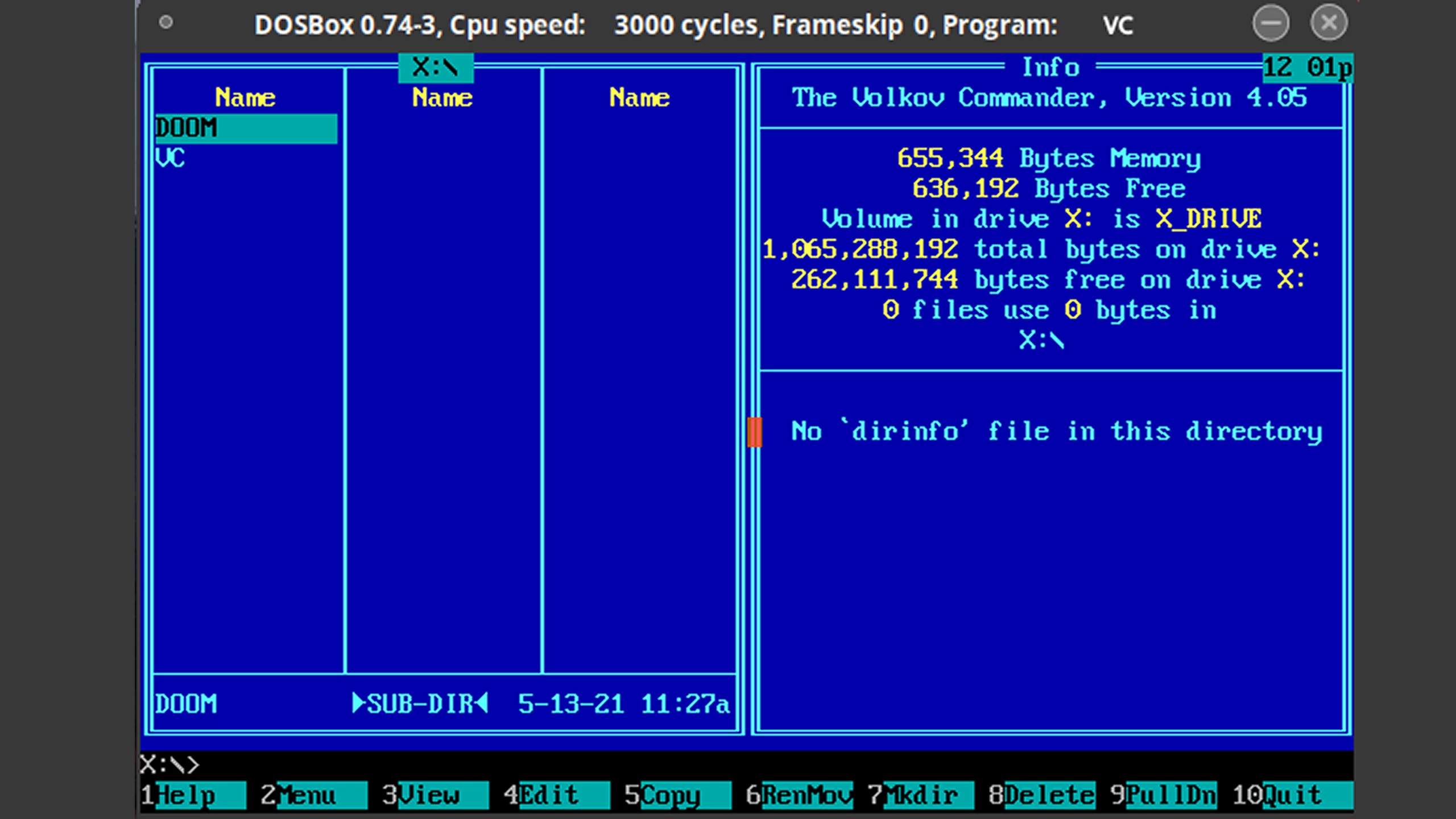Click 7Mkdir to create a directory
The image size is (1456, 819).
coord(920,795)
